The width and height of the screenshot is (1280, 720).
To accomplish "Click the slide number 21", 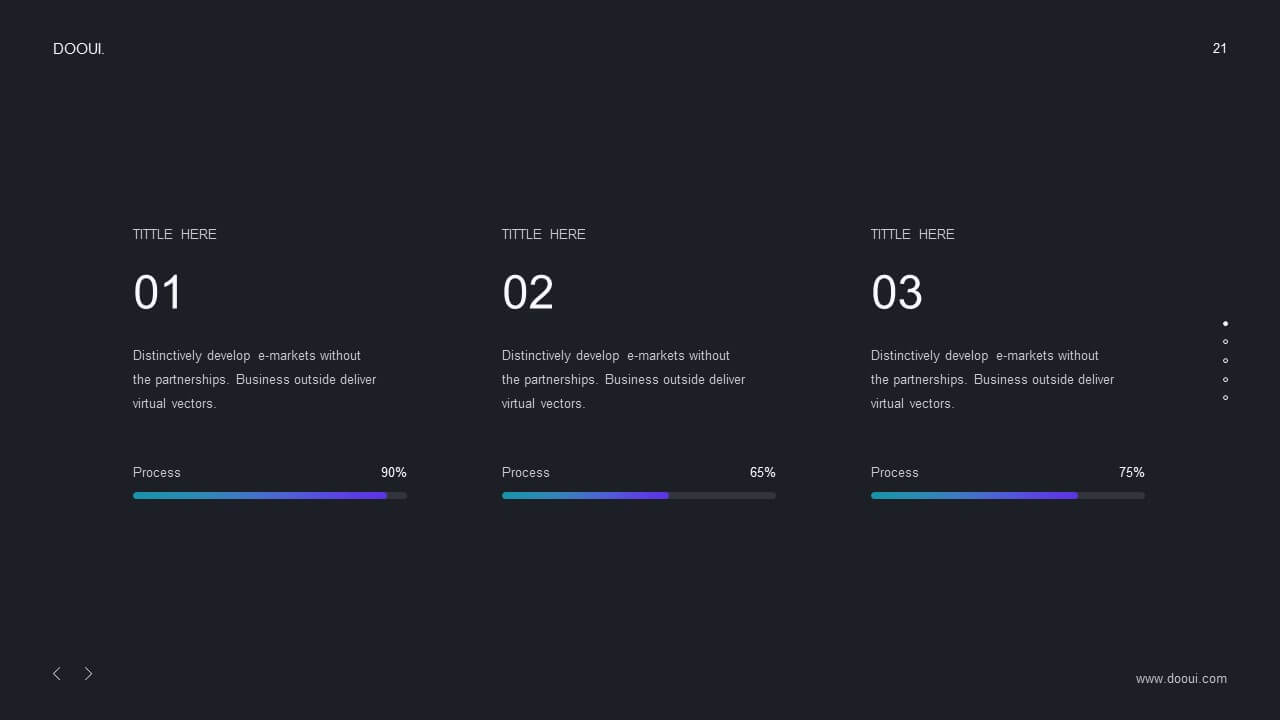I will click(1220, 48).
